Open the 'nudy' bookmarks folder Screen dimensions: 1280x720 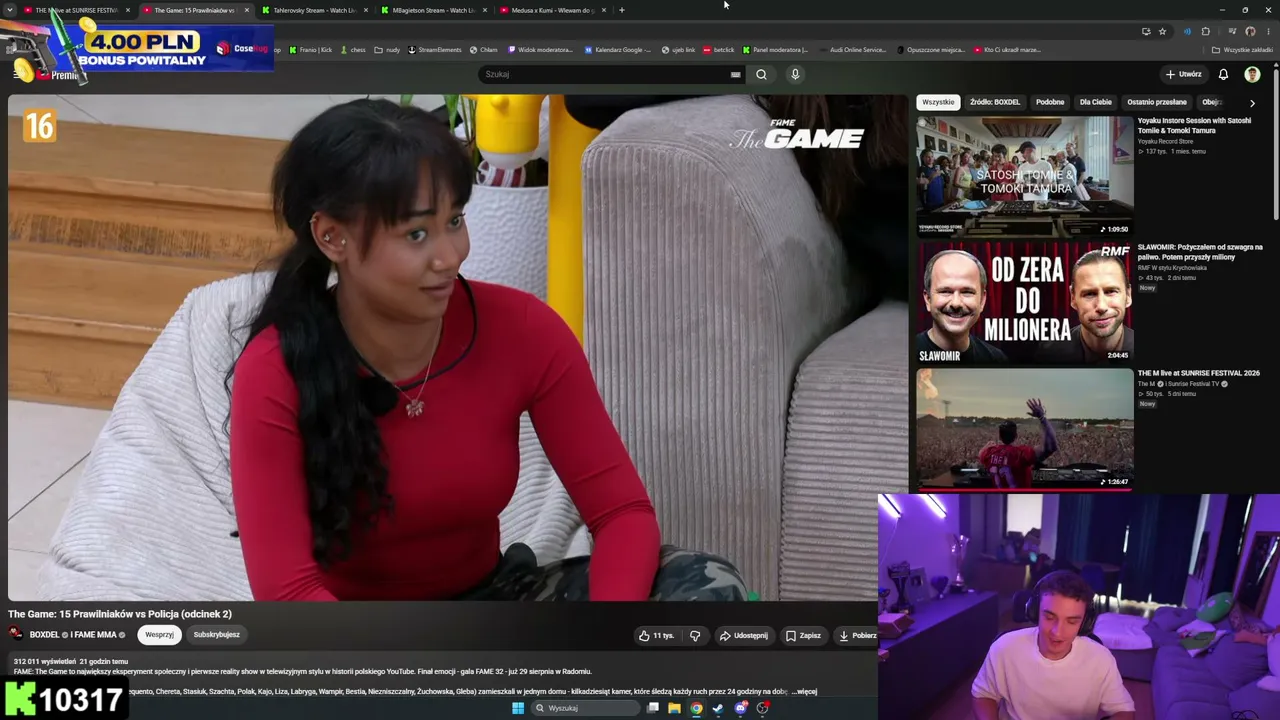pos(387,49)
